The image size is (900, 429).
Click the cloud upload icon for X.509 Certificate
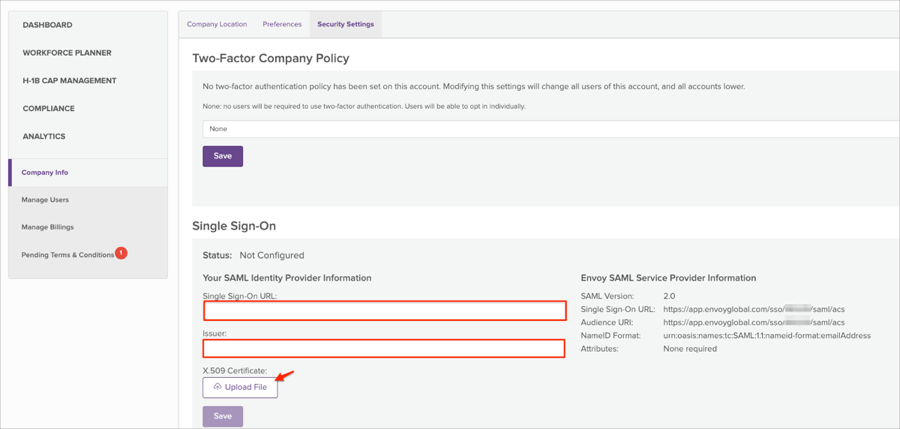click(217, 387)
